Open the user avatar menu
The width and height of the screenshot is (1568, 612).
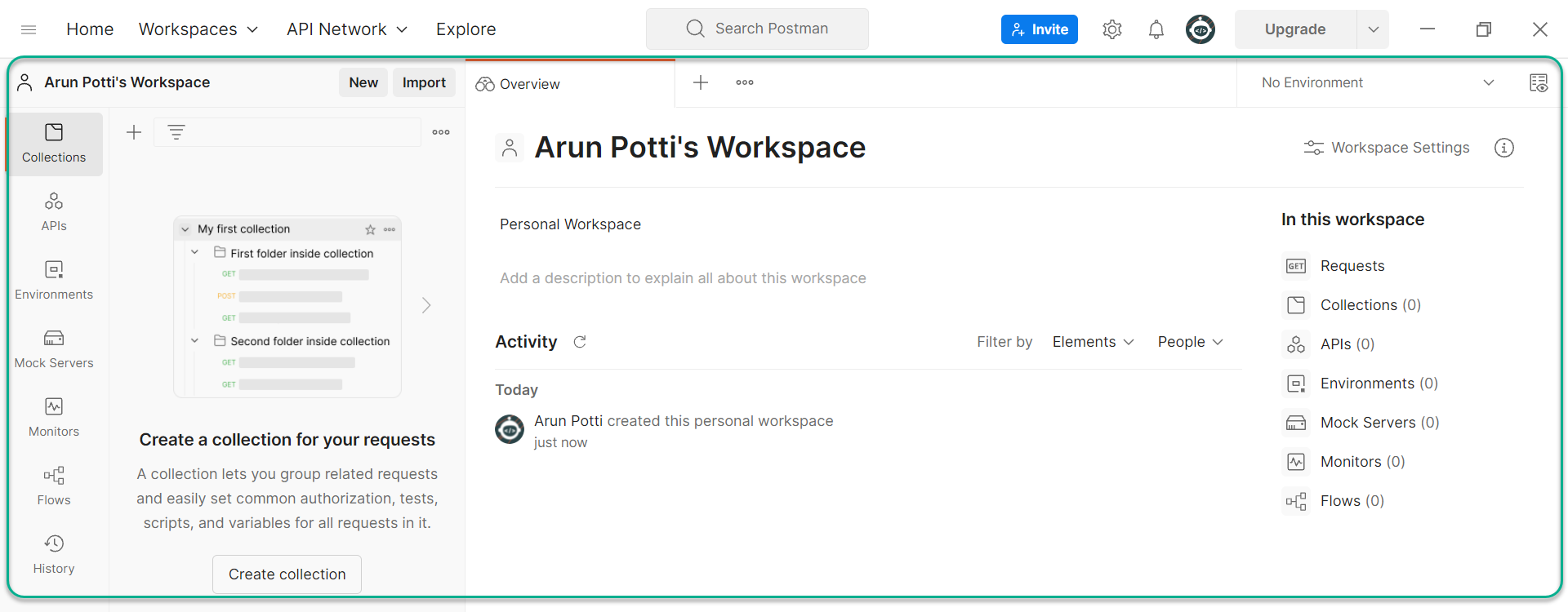point(1200,29)
